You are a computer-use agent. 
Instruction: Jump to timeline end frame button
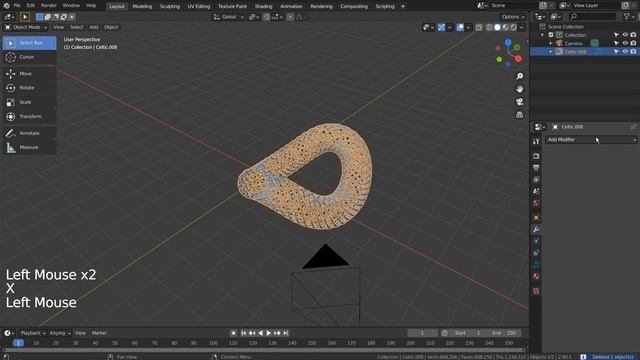coord(286,333)
